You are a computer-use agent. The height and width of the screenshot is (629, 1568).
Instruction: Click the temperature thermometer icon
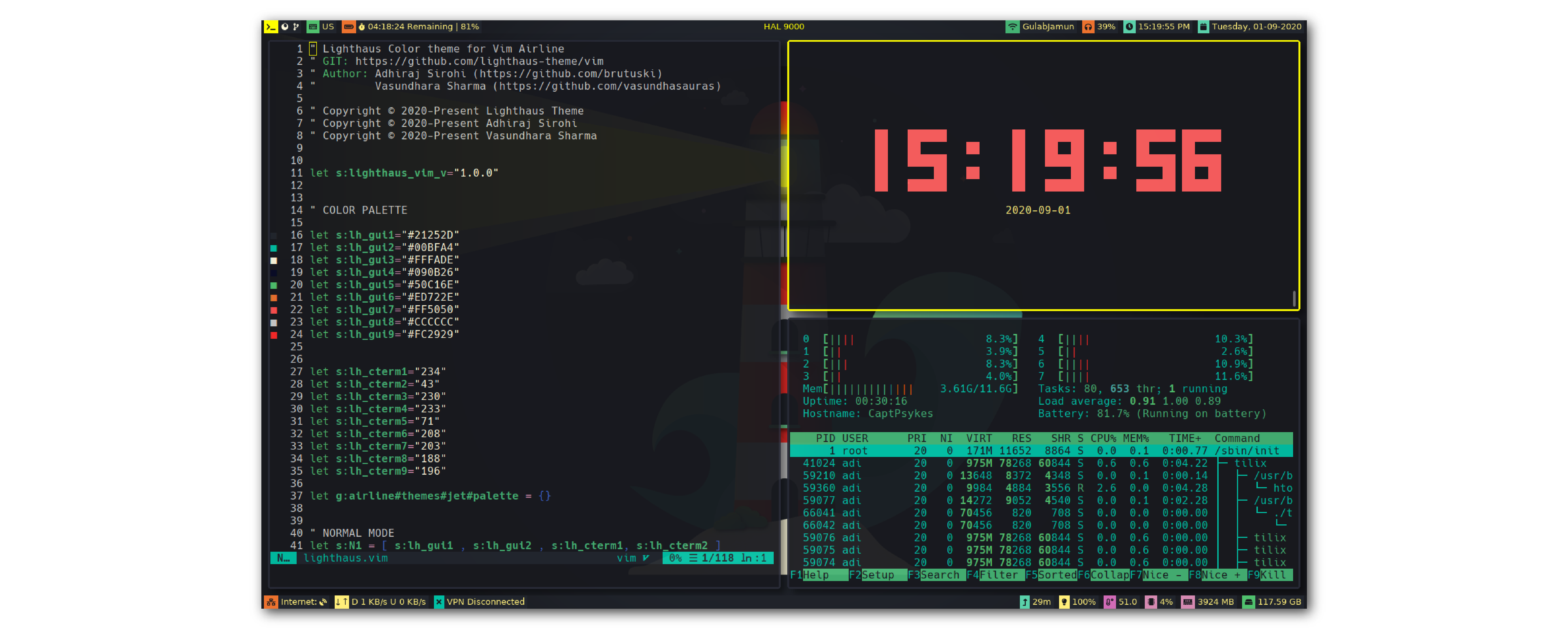[1109, 602]
